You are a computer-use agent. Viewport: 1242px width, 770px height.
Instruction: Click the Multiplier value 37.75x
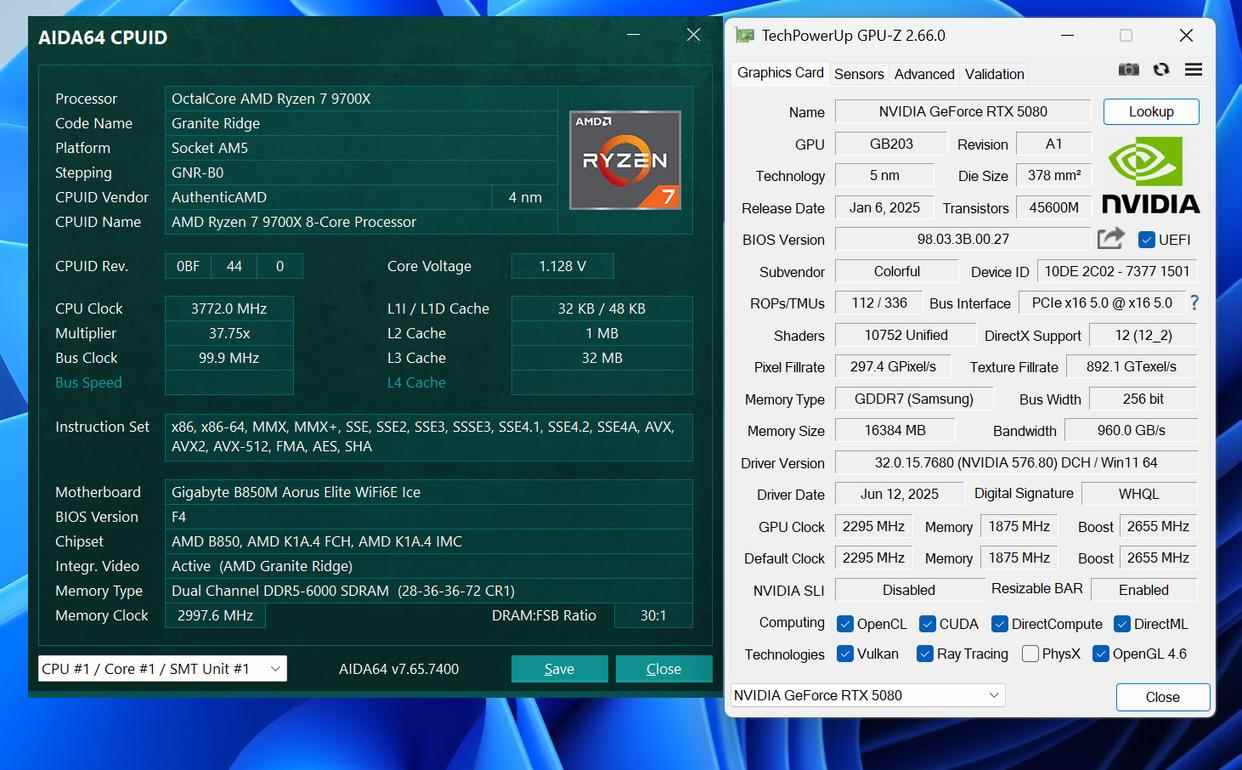click(229, 333)
